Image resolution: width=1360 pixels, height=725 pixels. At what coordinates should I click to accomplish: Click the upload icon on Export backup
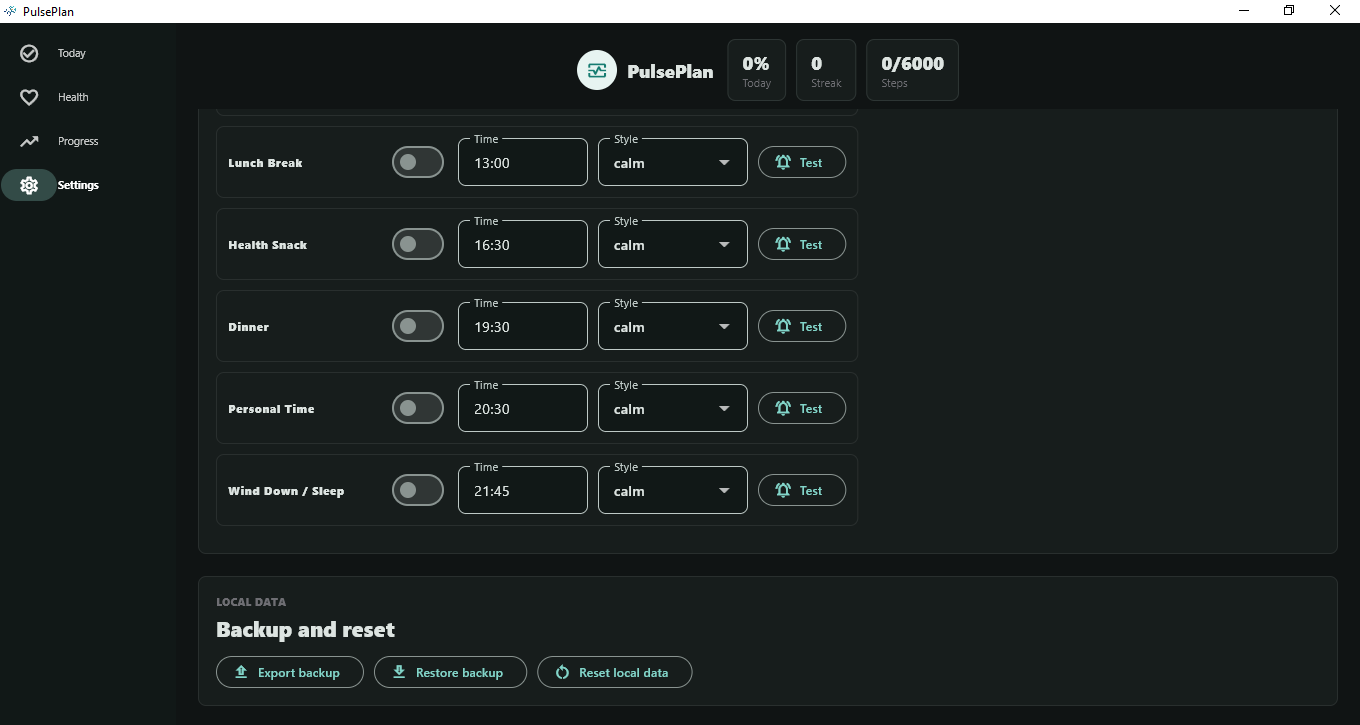pyautogui.click(x=241, y=672)
